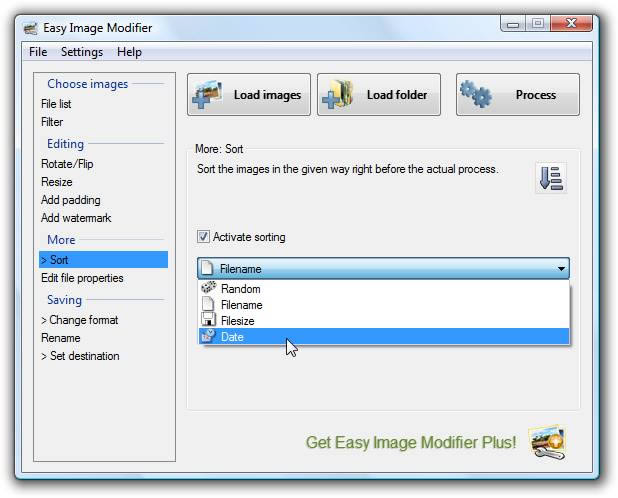This screenshot has width=618, height=498.
Task: Click the Load folder icon
Action: (x=337, y=95)
